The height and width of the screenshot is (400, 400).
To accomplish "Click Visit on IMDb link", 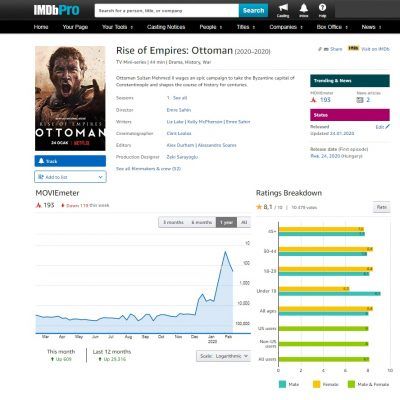I will coord(375,49).
